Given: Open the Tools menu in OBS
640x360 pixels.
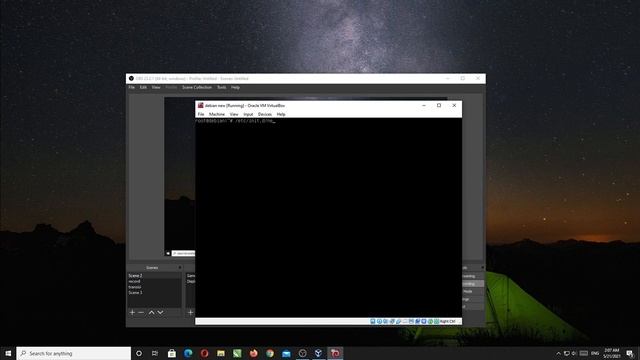Looking at the screenshot, I should pyautogui.click(x=222, y=87).
